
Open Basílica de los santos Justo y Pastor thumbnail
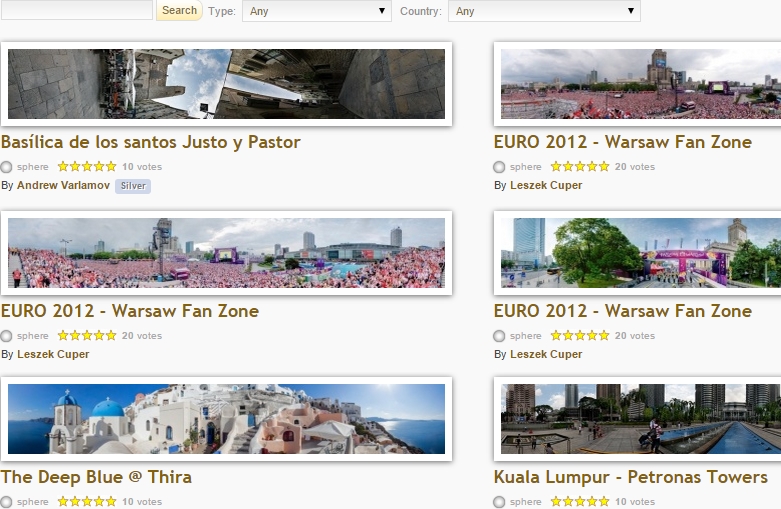tap(227, 84)
